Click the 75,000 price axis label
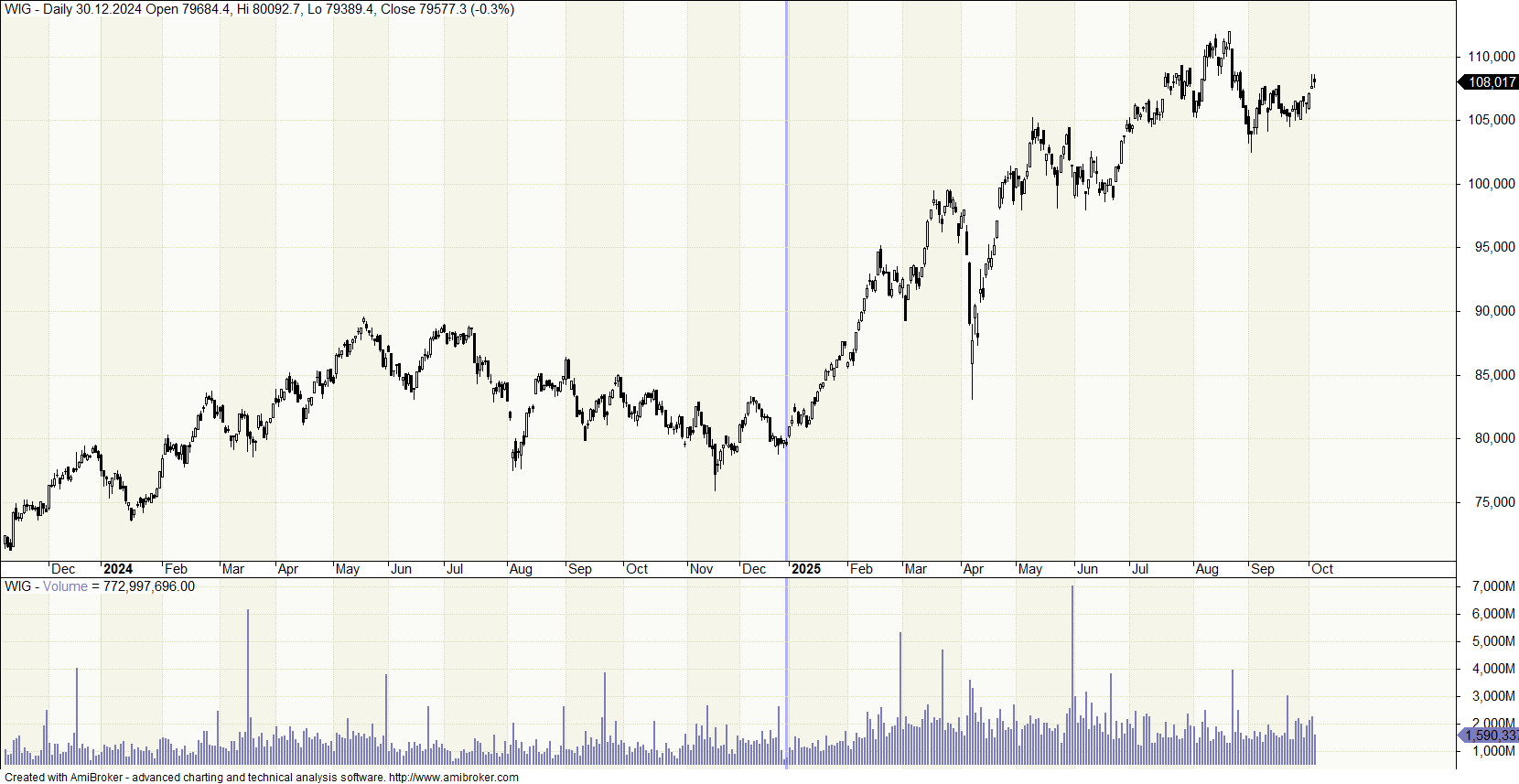 click(1493, 502)
